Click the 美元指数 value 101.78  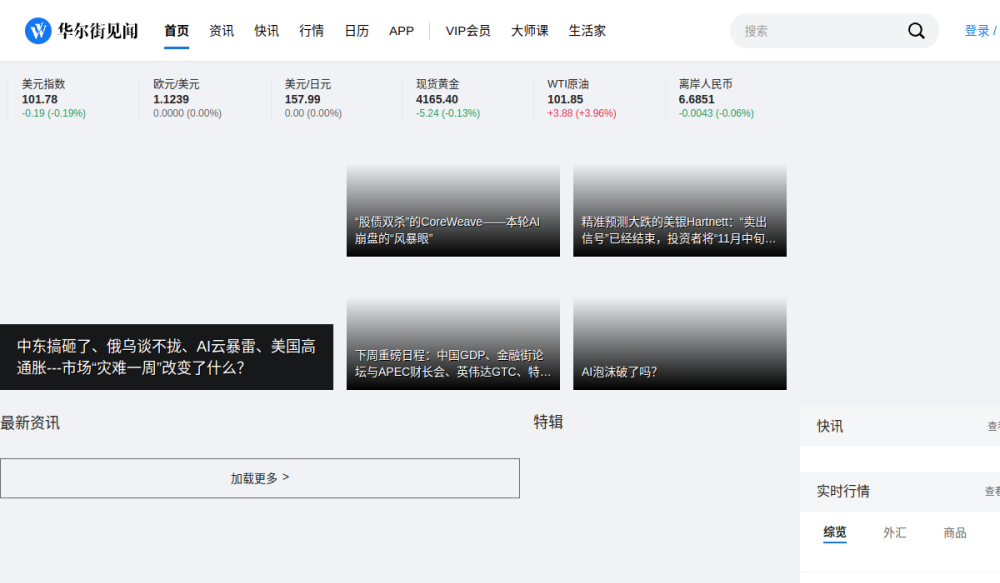coord(40,99)
